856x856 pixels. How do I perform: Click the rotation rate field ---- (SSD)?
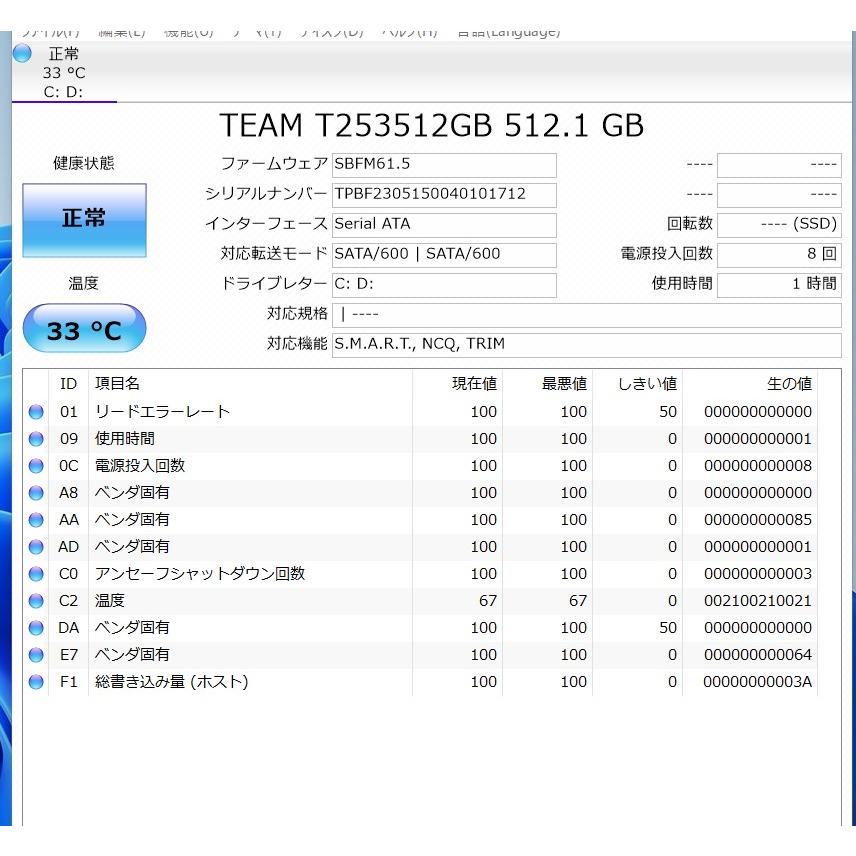[x=779, y=225]
